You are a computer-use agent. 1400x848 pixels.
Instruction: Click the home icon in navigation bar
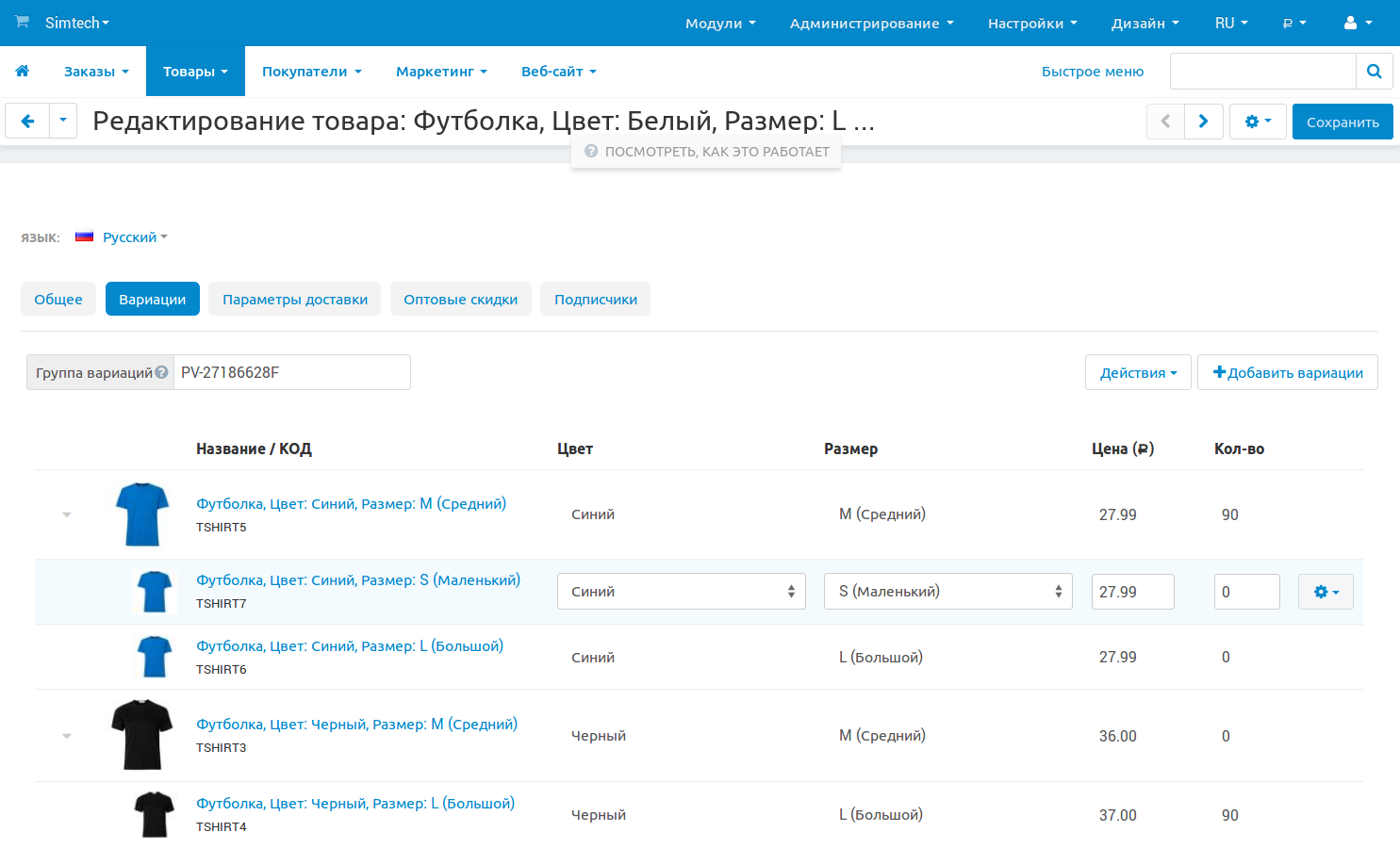coord(23,71)
